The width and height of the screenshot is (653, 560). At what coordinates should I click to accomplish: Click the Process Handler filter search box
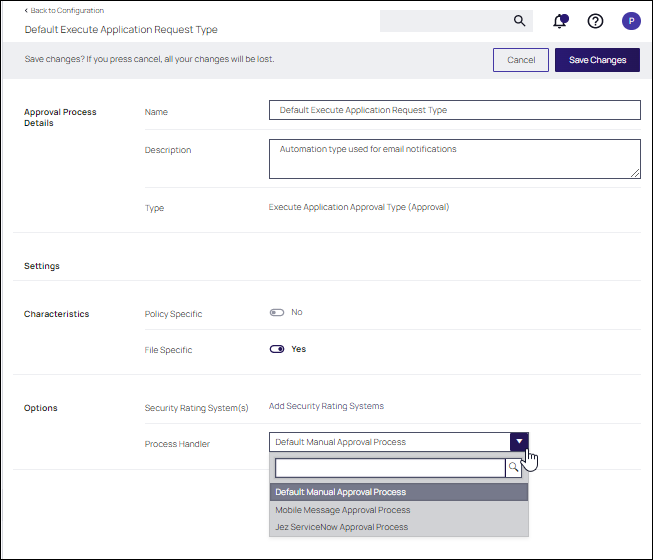point(390,468)
